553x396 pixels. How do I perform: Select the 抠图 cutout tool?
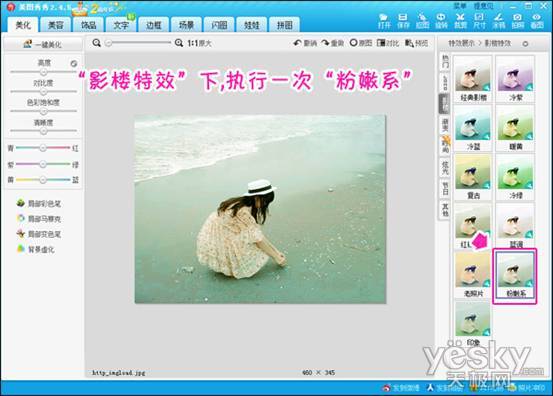coord(422,21)
